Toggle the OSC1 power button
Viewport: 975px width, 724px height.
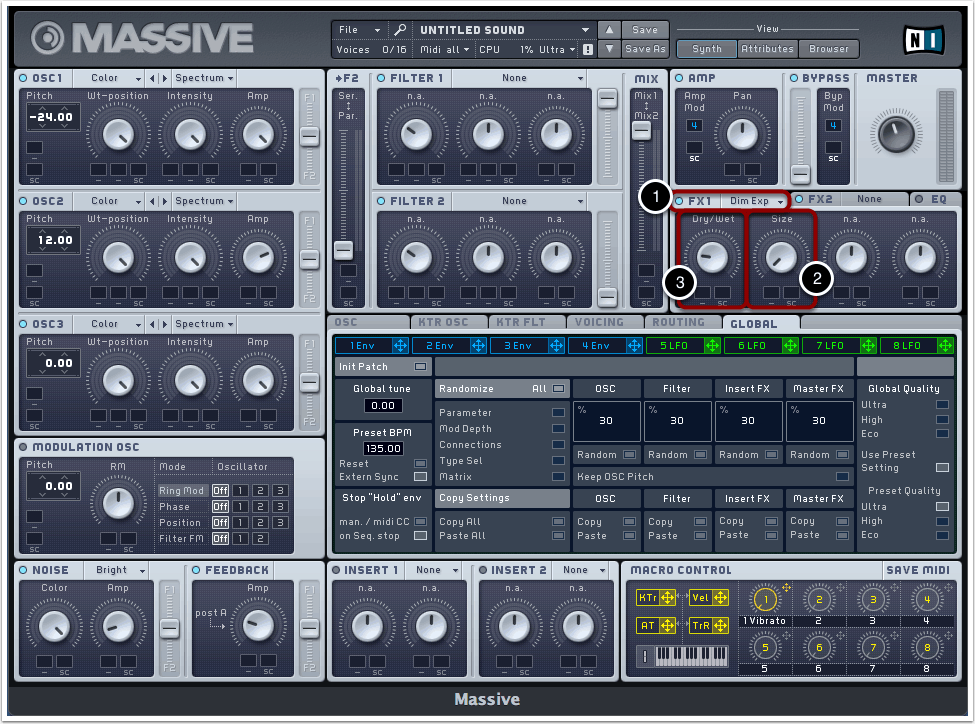tap(23, 78)
